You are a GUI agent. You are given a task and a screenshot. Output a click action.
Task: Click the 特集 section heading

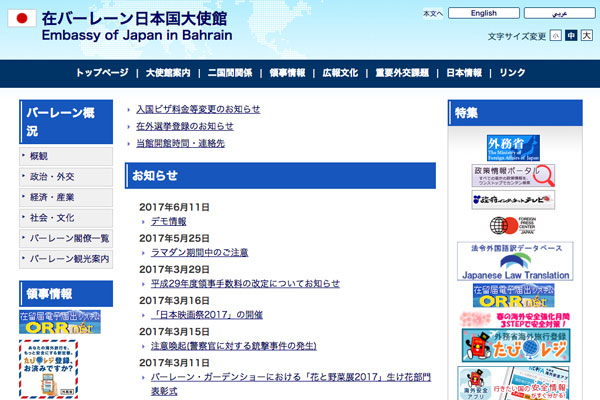(515, 113)
